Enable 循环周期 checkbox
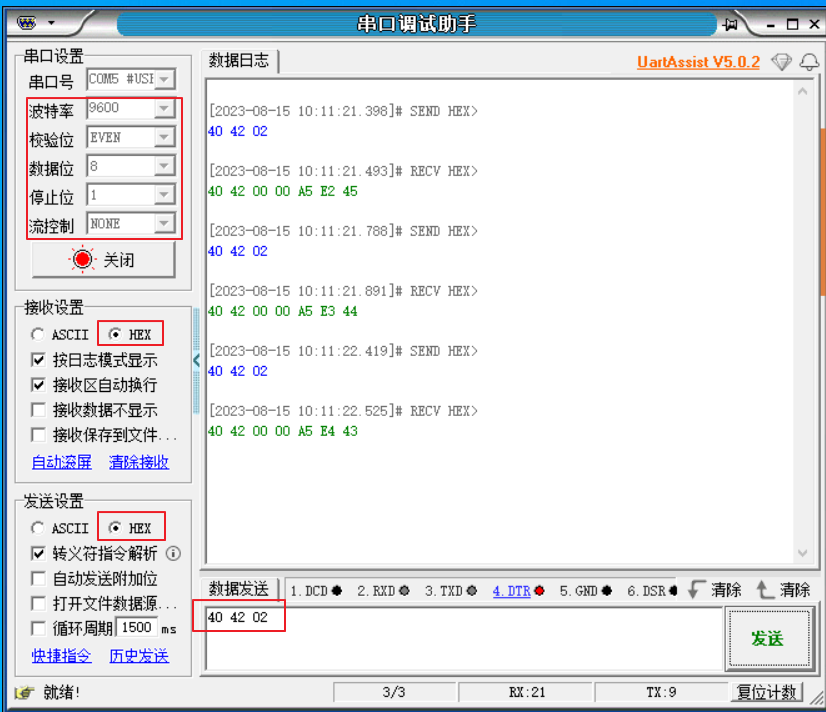The height and width of the screenshot is (712, 826). pyautogui.click(x=38, y=628)
